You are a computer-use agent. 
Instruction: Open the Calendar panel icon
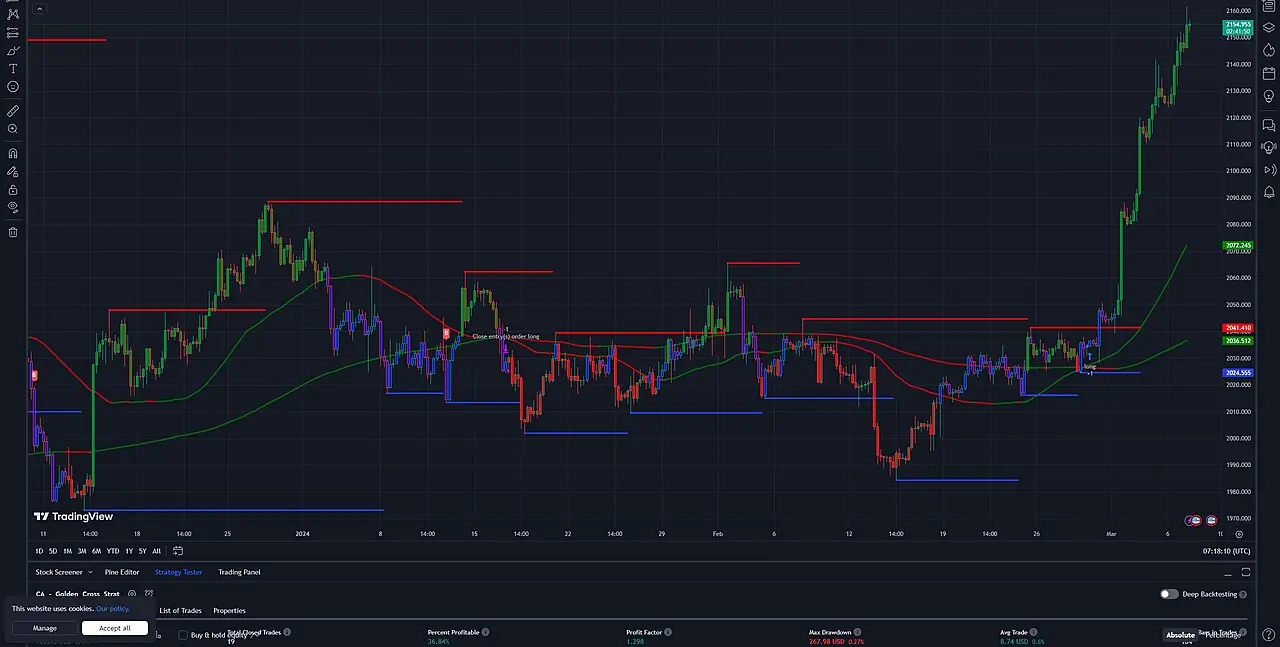(1269, 73)
